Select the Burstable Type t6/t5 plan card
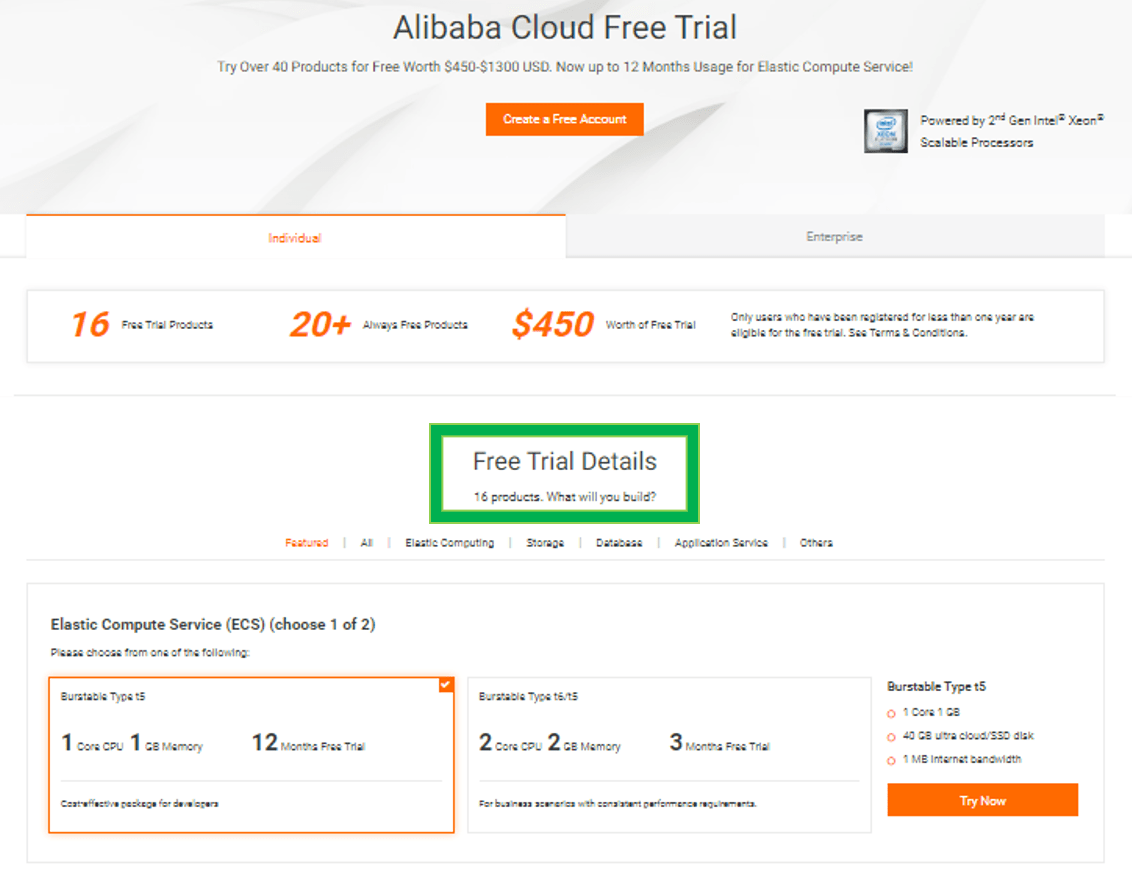This screenshot has height=871, width=1132. click(668, 755)
